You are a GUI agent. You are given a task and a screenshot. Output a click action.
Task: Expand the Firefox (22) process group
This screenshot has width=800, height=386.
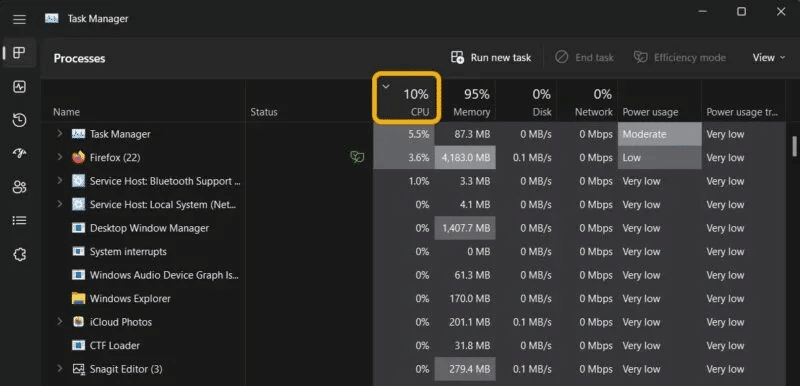click(60, 157)
